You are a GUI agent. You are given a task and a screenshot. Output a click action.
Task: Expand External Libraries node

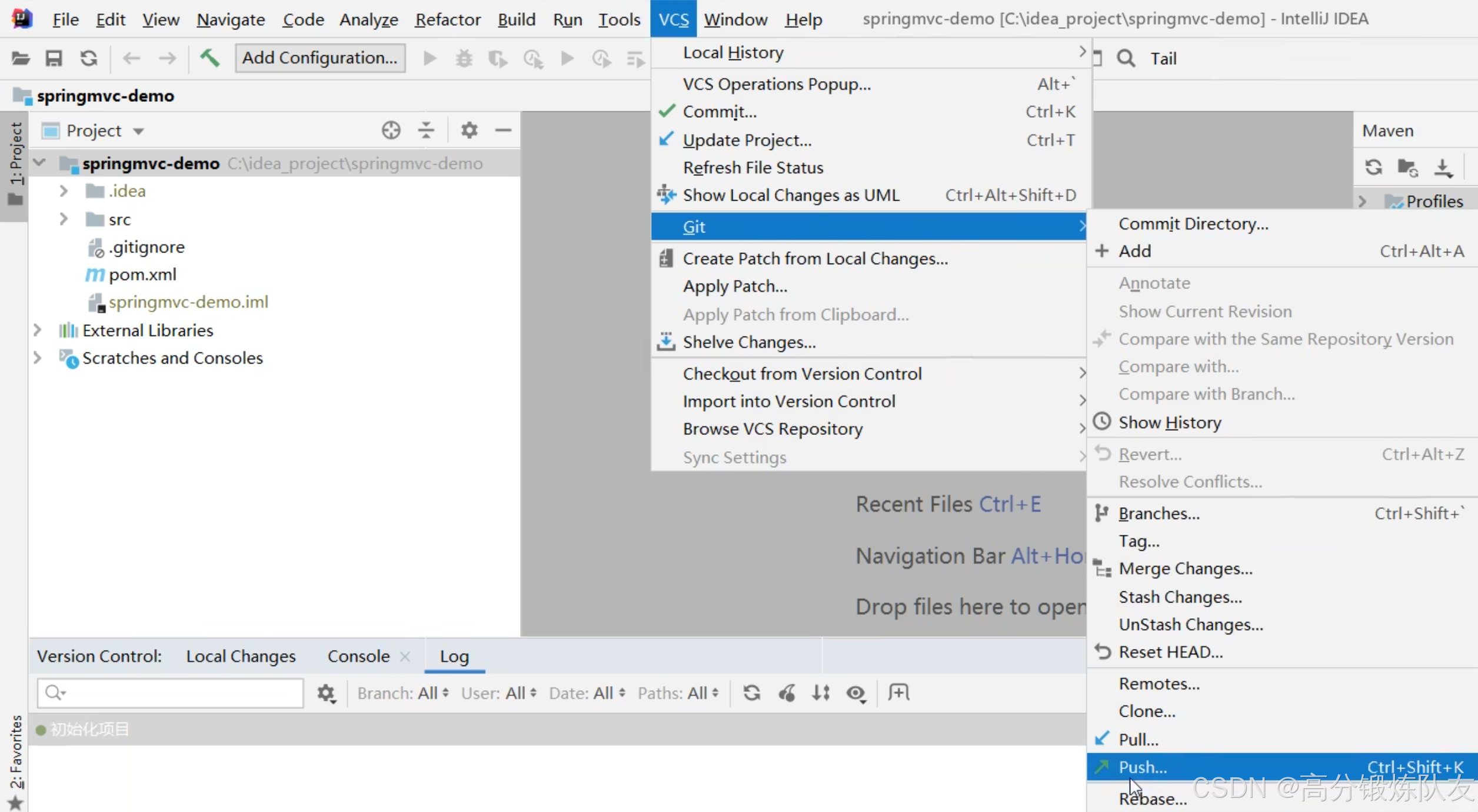[37, 330]
